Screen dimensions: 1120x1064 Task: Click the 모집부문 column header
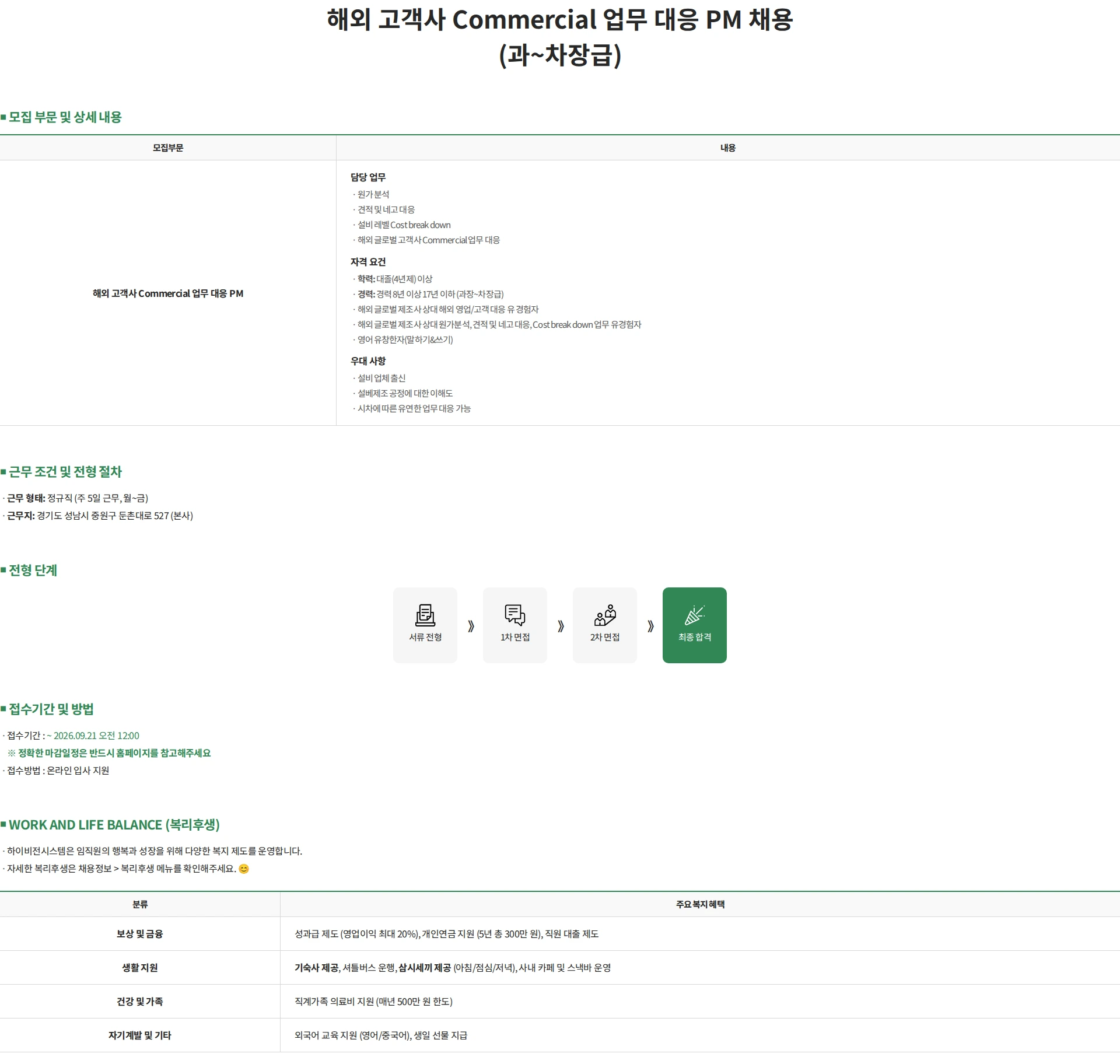(x=168, y=148)
